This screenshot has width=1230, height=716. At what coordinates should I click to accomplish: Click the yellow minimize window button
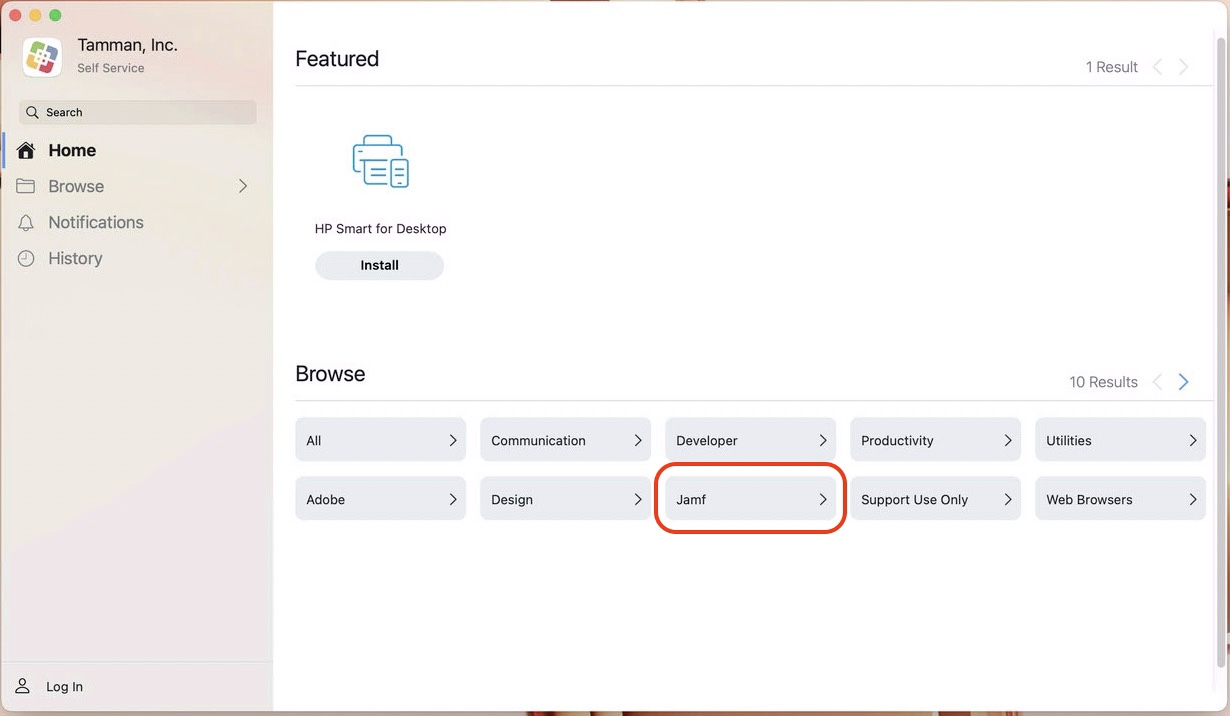(35, 15)
